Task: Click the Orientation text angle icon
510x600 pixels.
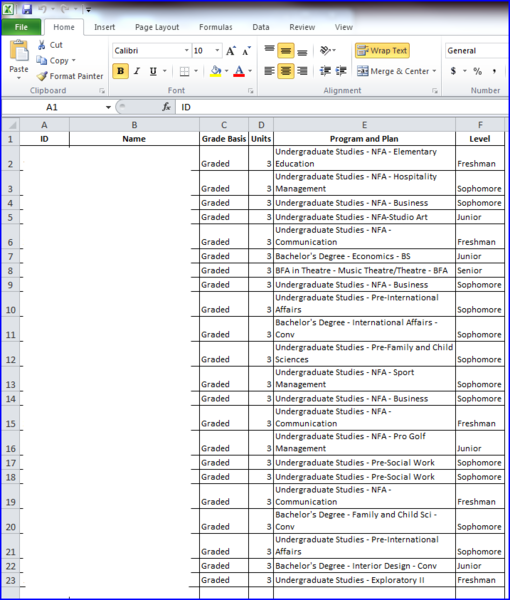Action: (x=326, y=51)
